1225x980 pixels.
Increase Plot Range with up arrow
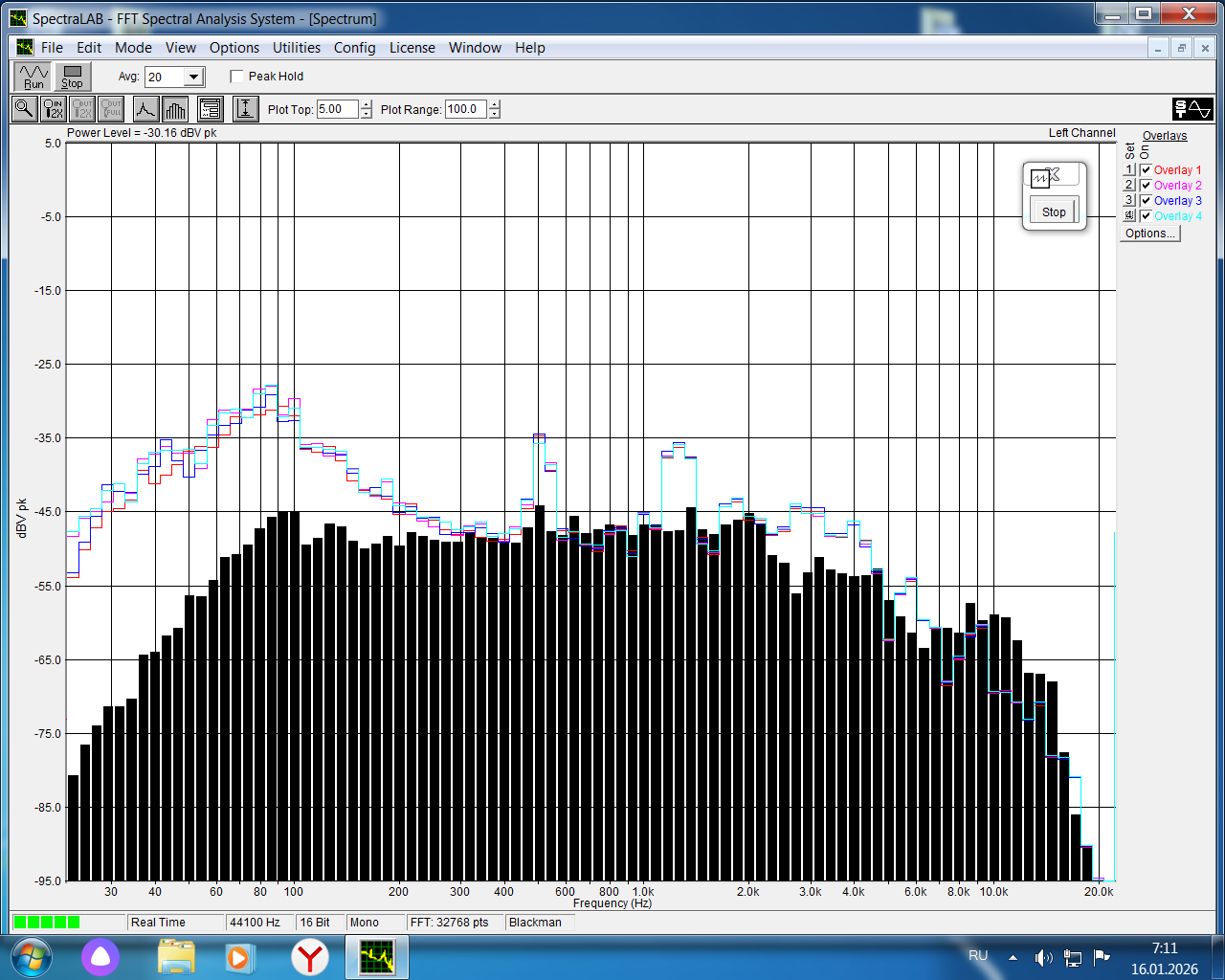[x=495, y=104]
